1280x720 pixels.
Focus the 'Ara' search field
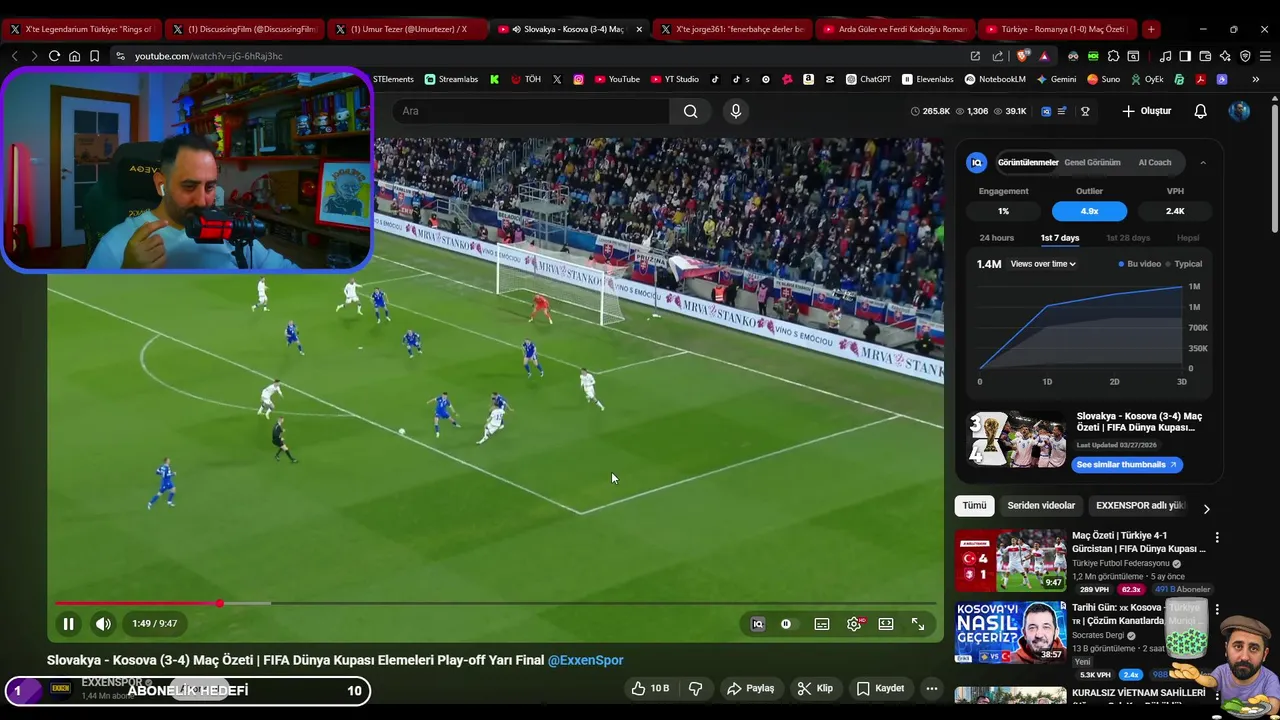pos(533,111)
